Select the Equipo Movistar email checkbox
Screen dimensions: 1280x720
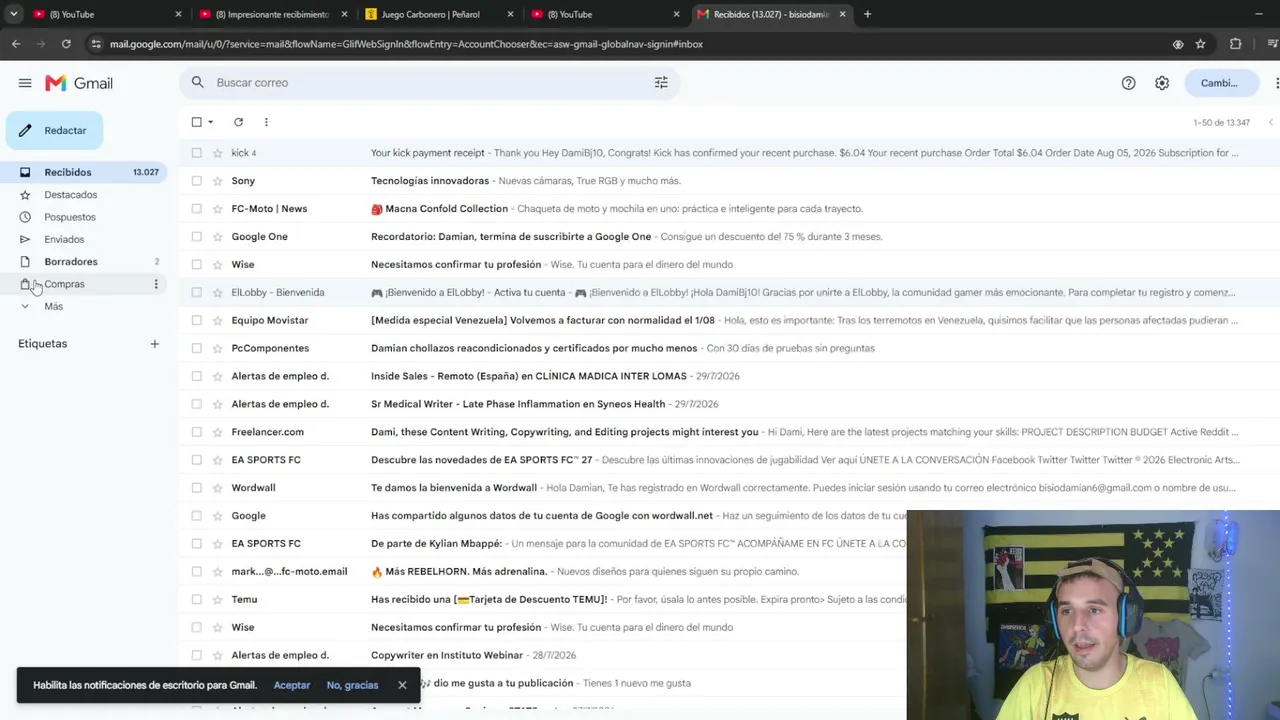click(x=196, y=321)
